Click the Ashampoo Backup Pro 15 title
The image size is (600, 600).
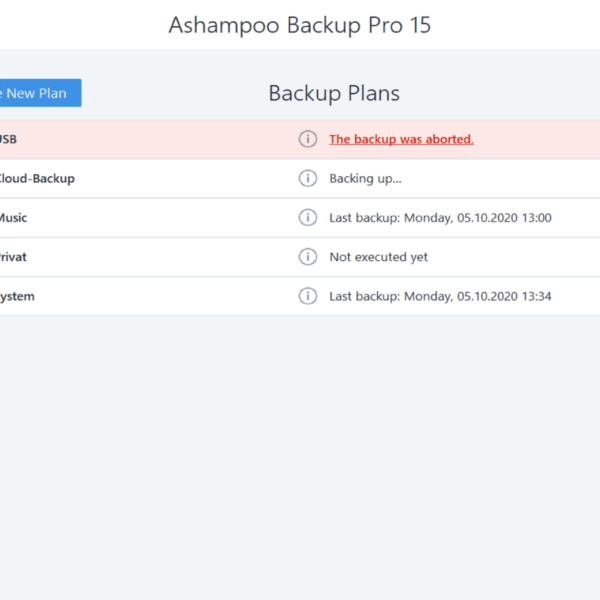pos(300,25)
